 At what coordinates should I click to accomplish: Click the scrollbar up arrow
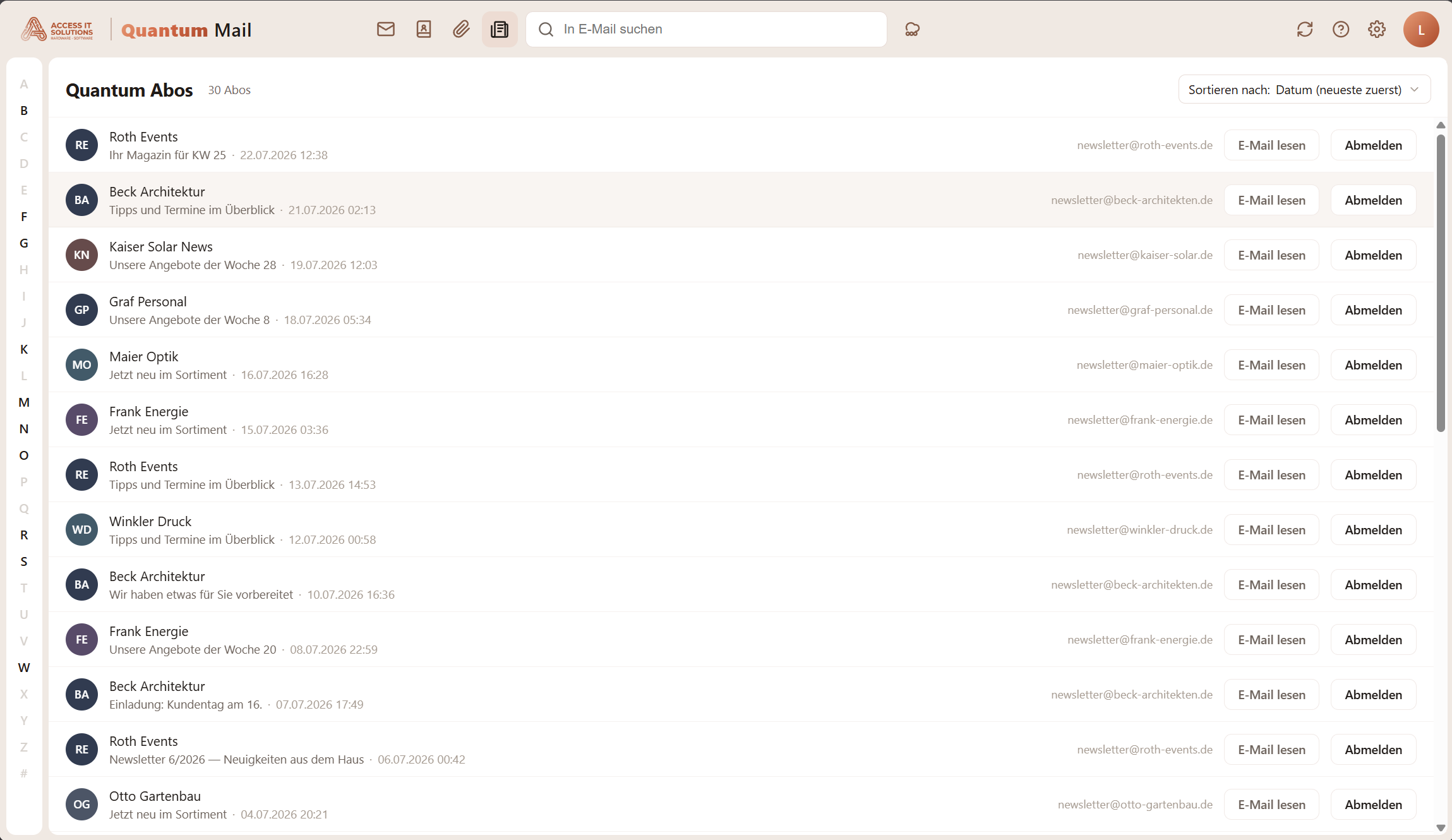[1441, 125]
